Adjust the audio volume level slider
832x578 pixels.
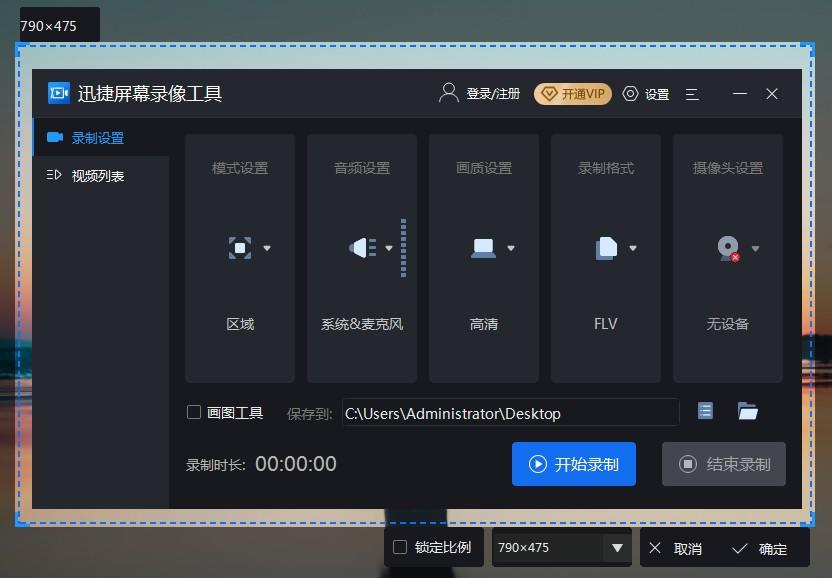[403, 248]
